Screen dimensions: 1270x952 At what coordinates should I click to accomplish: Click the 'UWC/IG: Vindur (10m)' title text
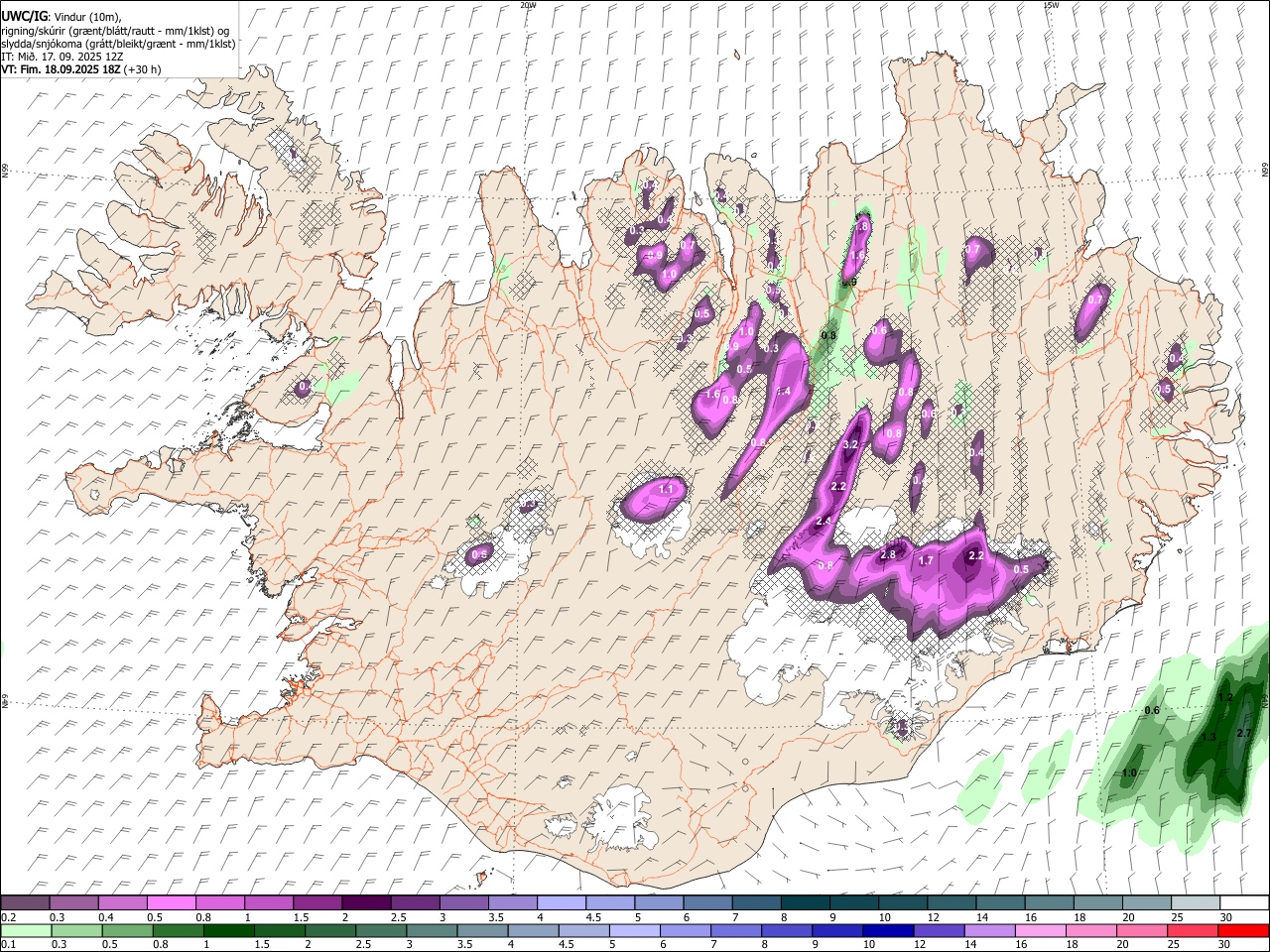pos(60,17)
